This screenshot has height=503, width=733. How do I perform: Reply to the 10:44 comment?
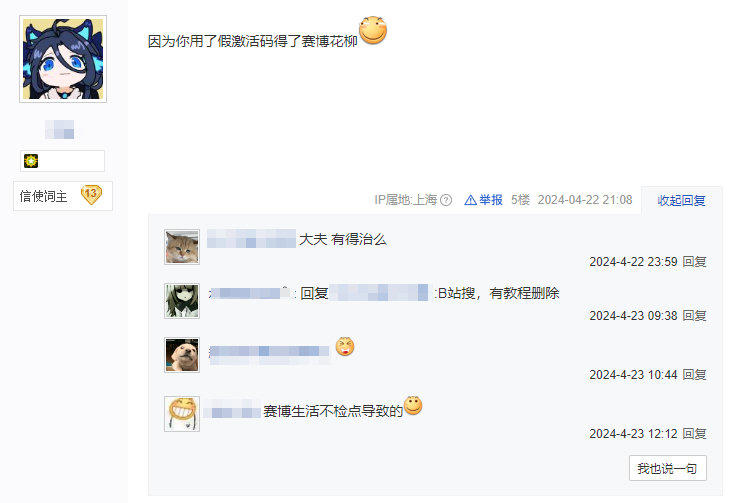[694, 374]
